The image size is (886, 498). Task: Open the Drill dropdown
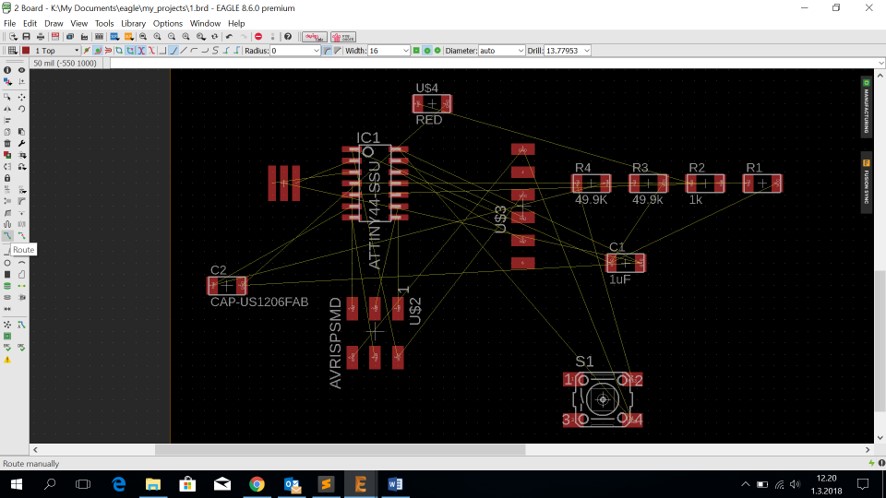pos(587,51)
